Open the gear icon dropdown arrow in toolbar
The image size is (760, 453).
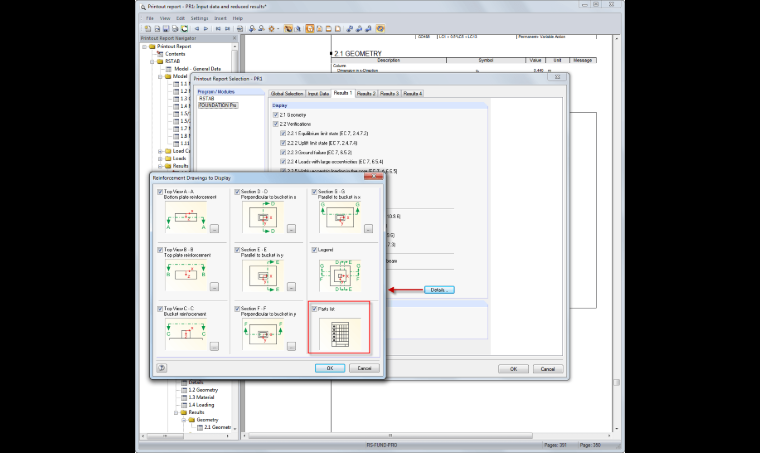tap(278, 29)
